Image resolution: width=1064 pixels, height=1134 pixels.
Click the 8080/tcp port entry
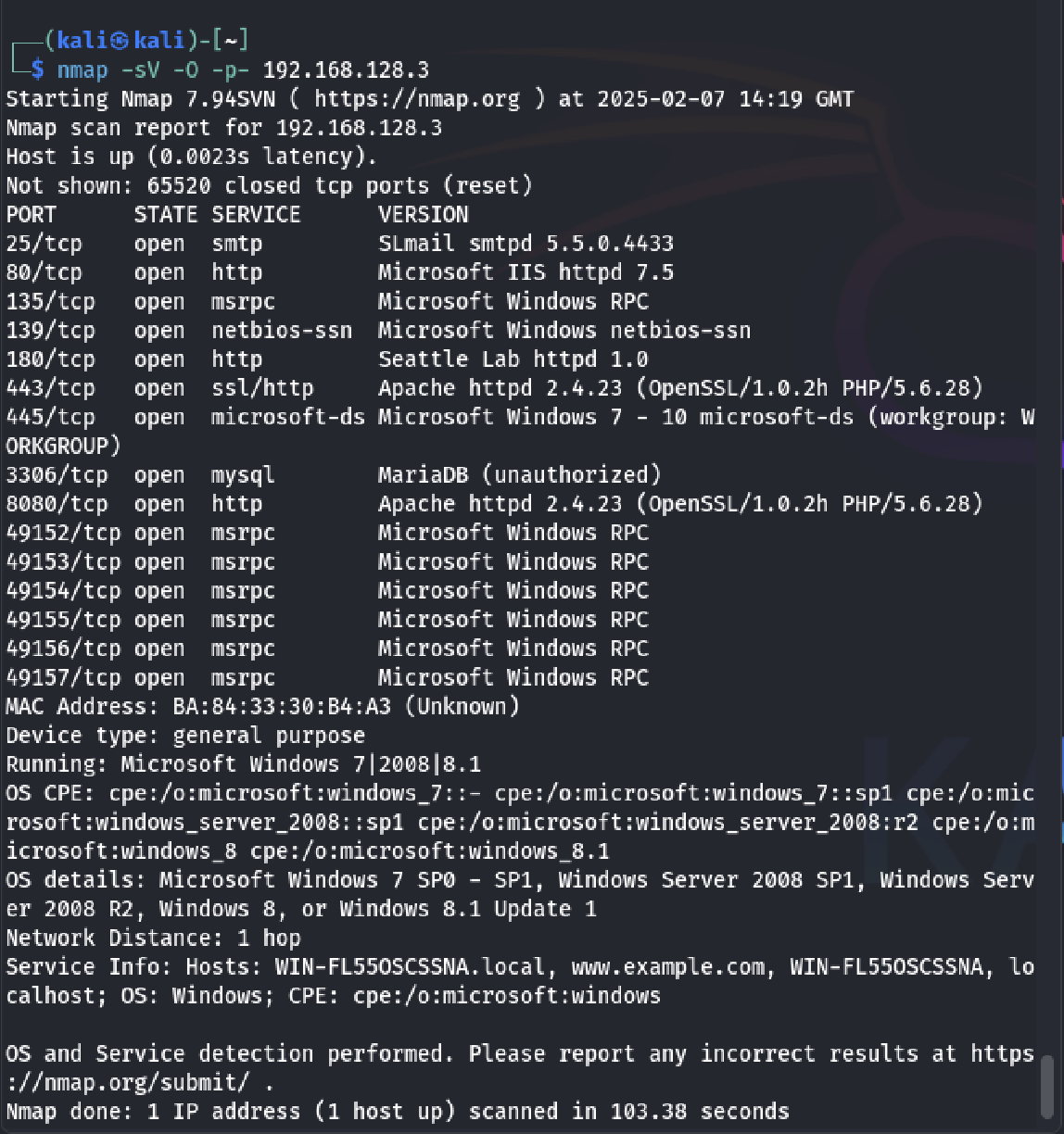pos(57,504)
